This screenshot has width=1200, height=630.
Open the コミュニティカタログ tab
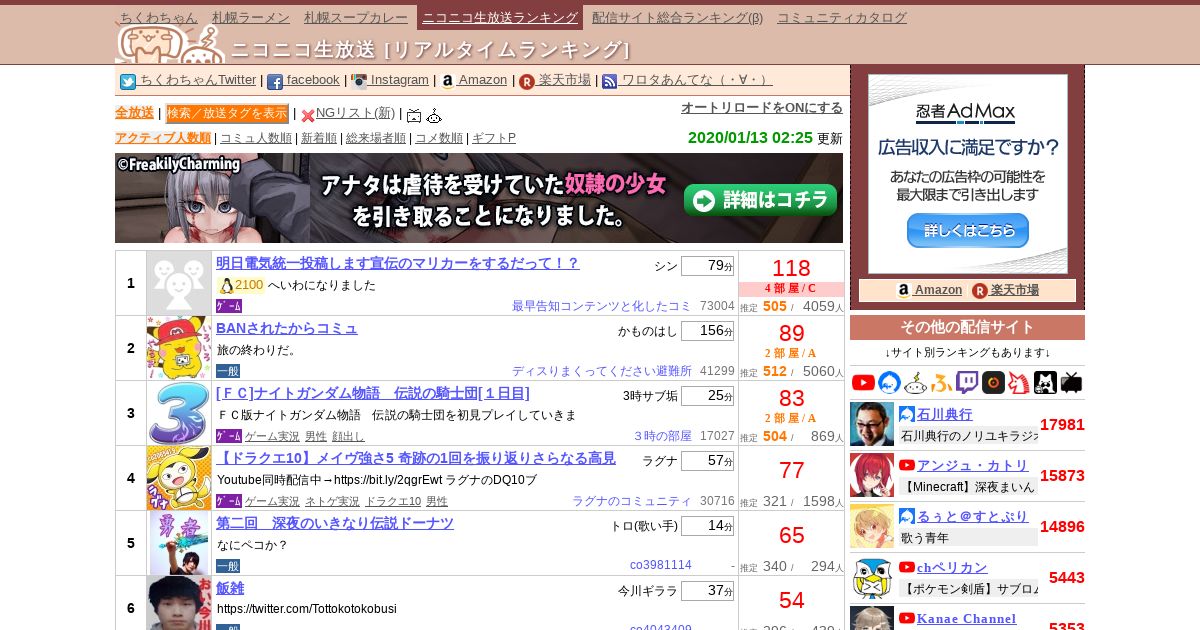point(842,17)
